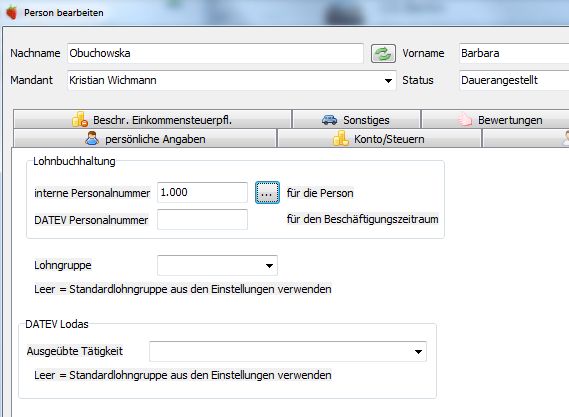The image size is (569, 417).
Task: Switch to the Sonstiges tab
Action: tap(356, 119)
